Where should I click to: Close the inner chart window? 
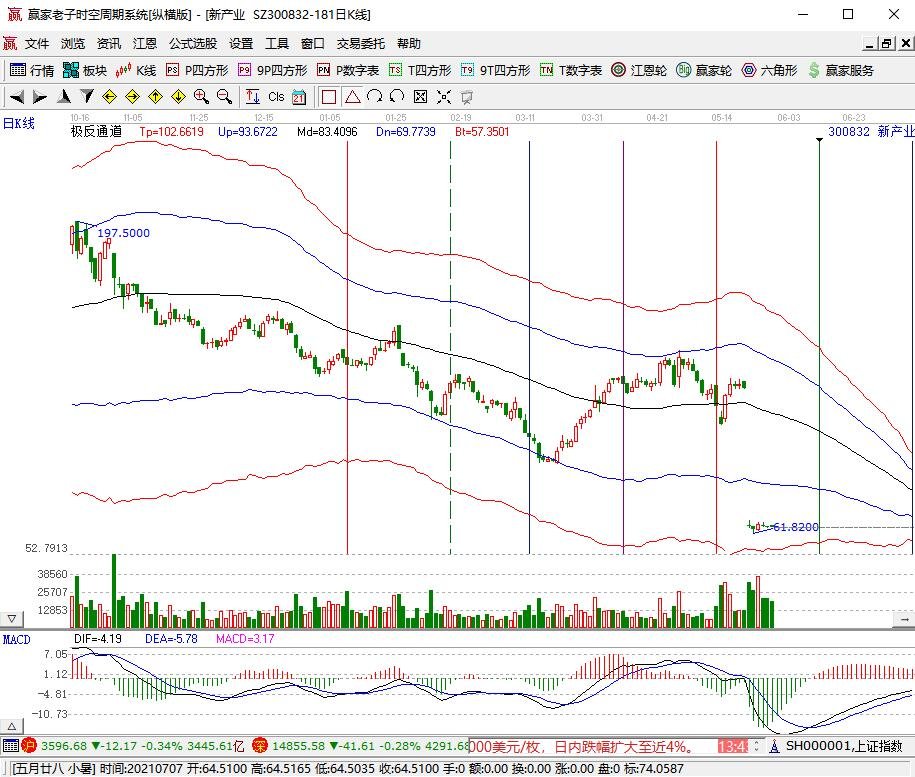click(906, 43)
